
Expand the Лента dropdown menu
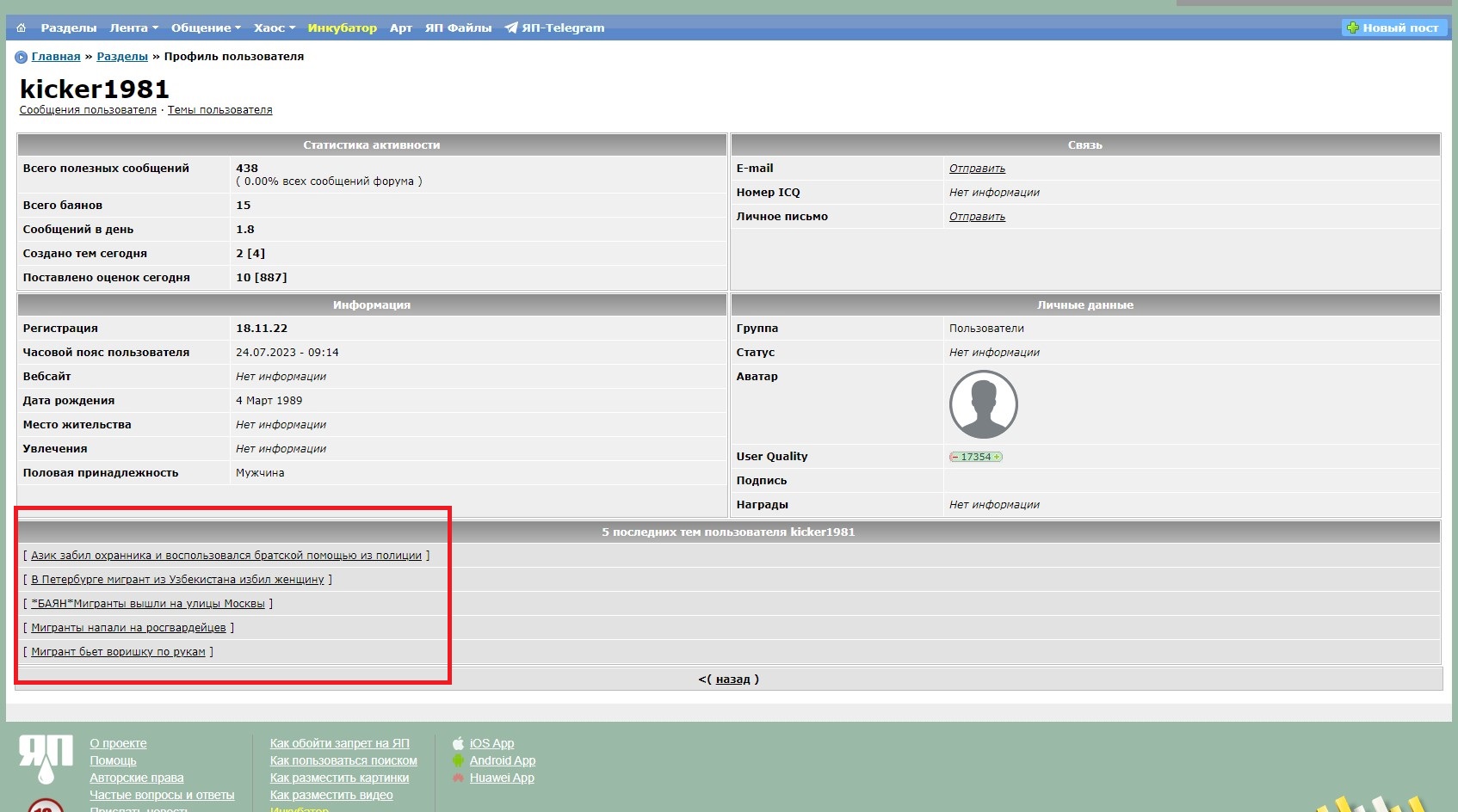133,28
